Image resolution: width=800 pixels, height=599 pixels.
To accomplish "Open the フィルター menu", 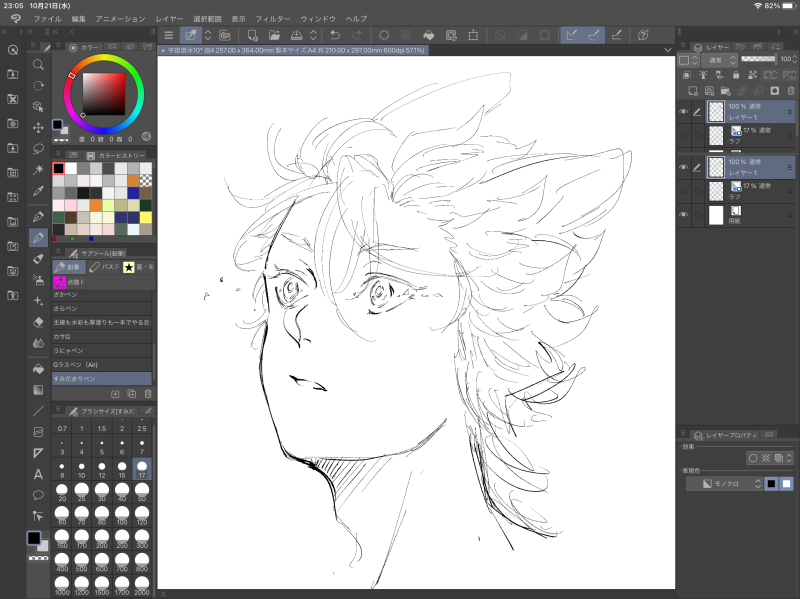I will (x=272, y=19).
